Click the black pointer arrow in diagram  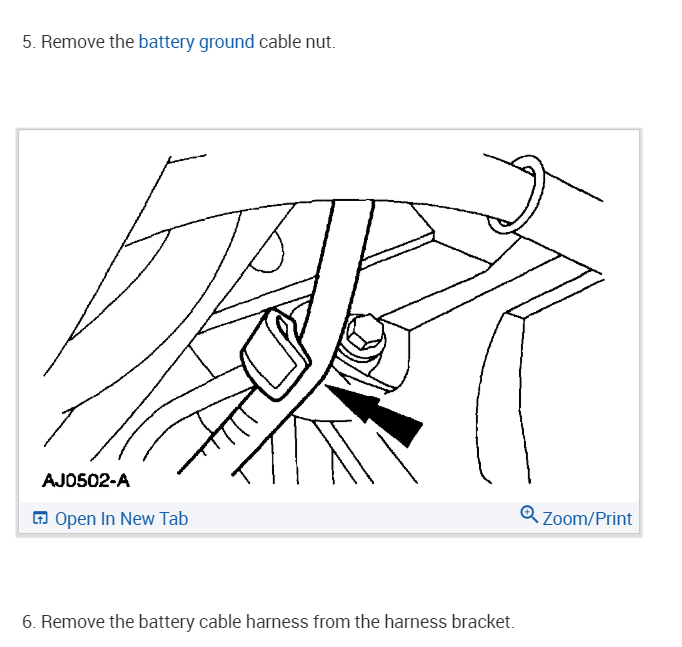[x=375, y=415]
